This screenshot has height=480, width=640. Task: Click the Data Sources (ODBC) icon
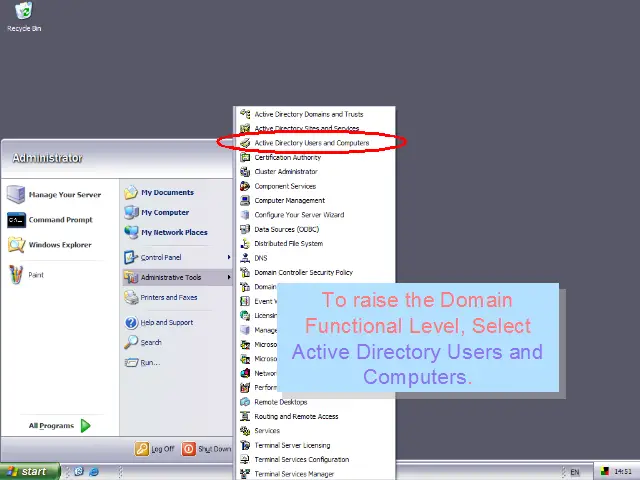point(245,229)
